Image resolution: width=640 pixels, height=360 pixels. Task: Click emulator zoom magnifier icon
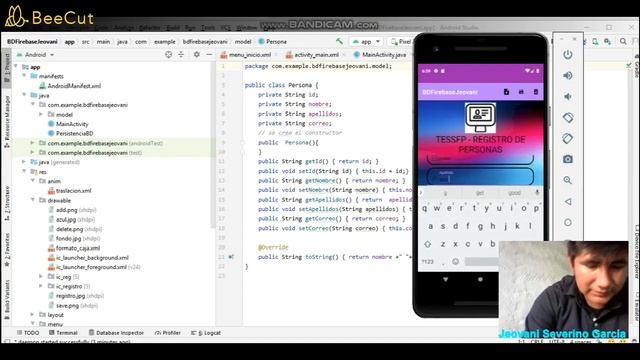(x=568, y=180)
